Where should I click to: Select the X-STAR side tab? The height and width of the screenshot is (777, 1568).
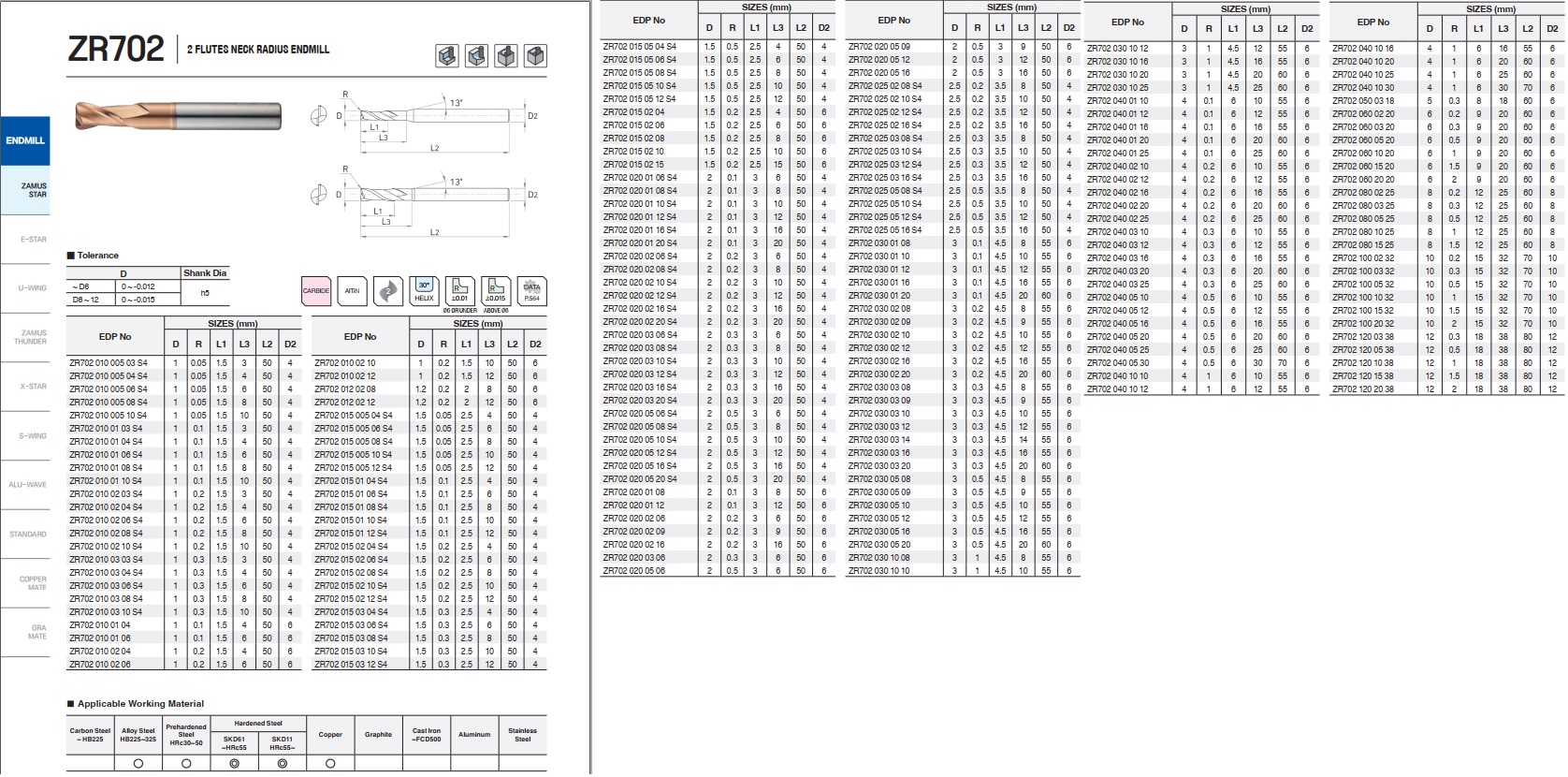click(x=25, y=386)
